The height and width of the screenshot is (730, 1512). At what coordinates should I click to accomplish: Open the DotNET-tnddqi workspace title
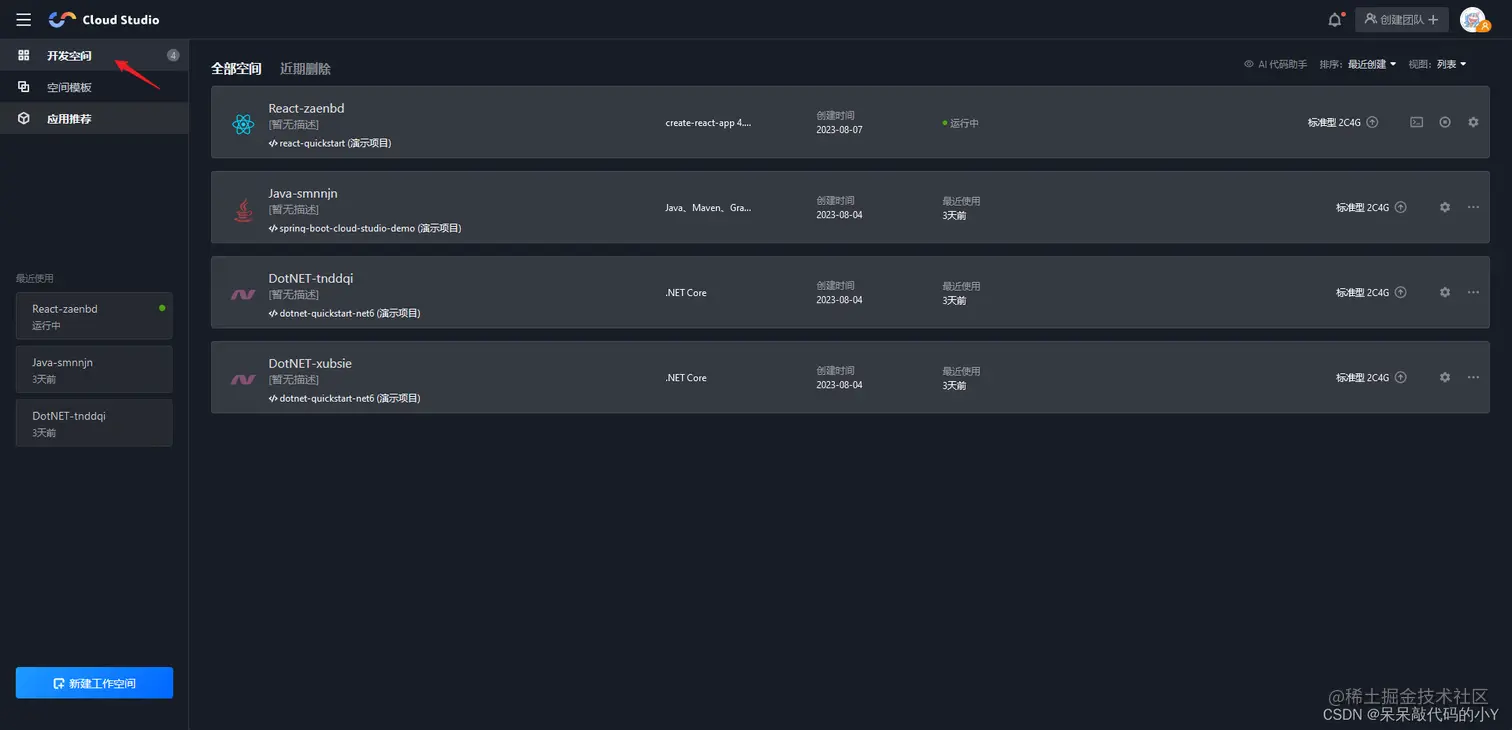310,278
